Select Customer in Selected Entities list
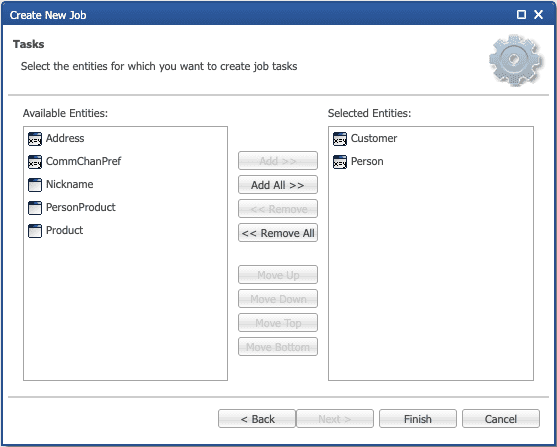Viewport: 557px width, 447px height. (374, 138)
